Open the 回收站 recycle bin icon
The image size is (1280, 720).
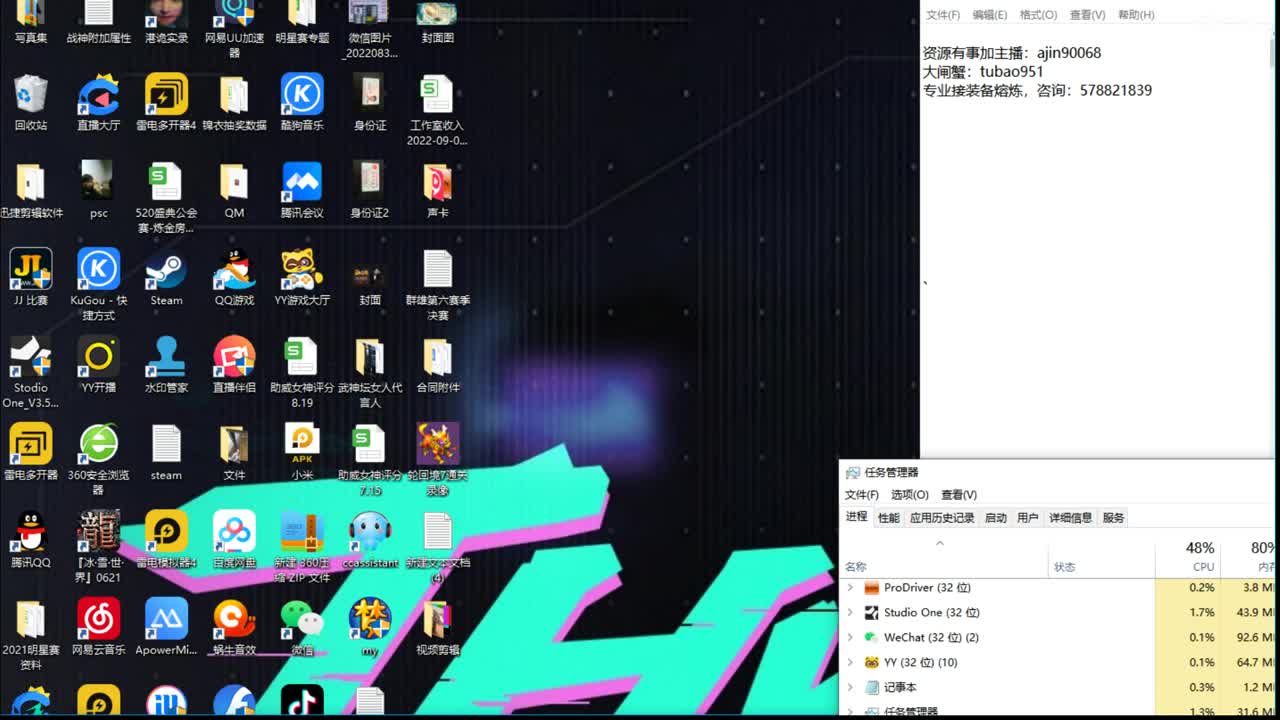(30, 103)
